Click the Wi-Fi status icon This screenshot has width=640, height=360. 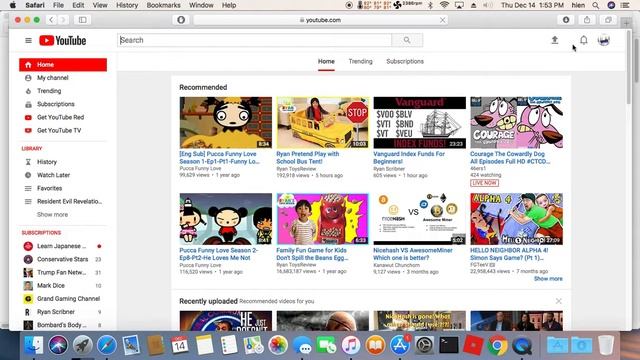pyautogui.click(x=444, y=5)
